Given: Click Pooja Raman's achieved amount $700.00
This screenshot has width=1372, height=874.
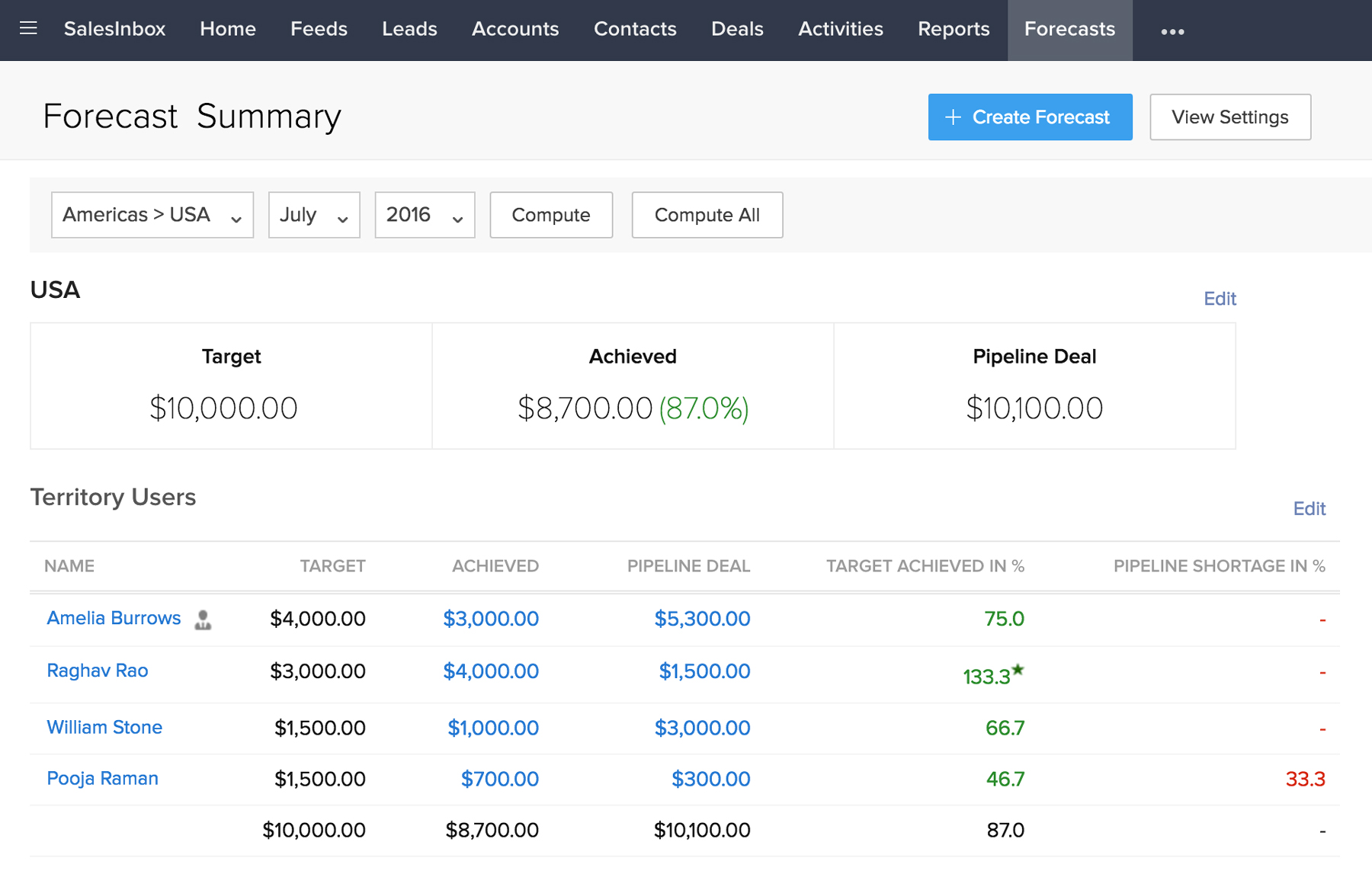Looking at the screenshot, I should point(499,779).
